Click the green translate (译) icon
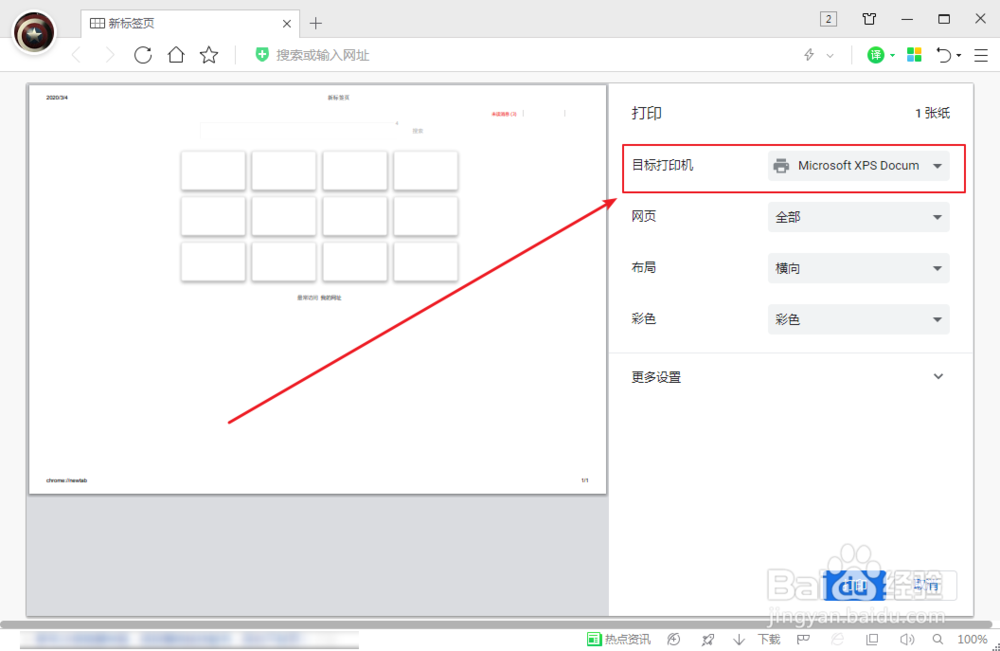 [876, 55]
